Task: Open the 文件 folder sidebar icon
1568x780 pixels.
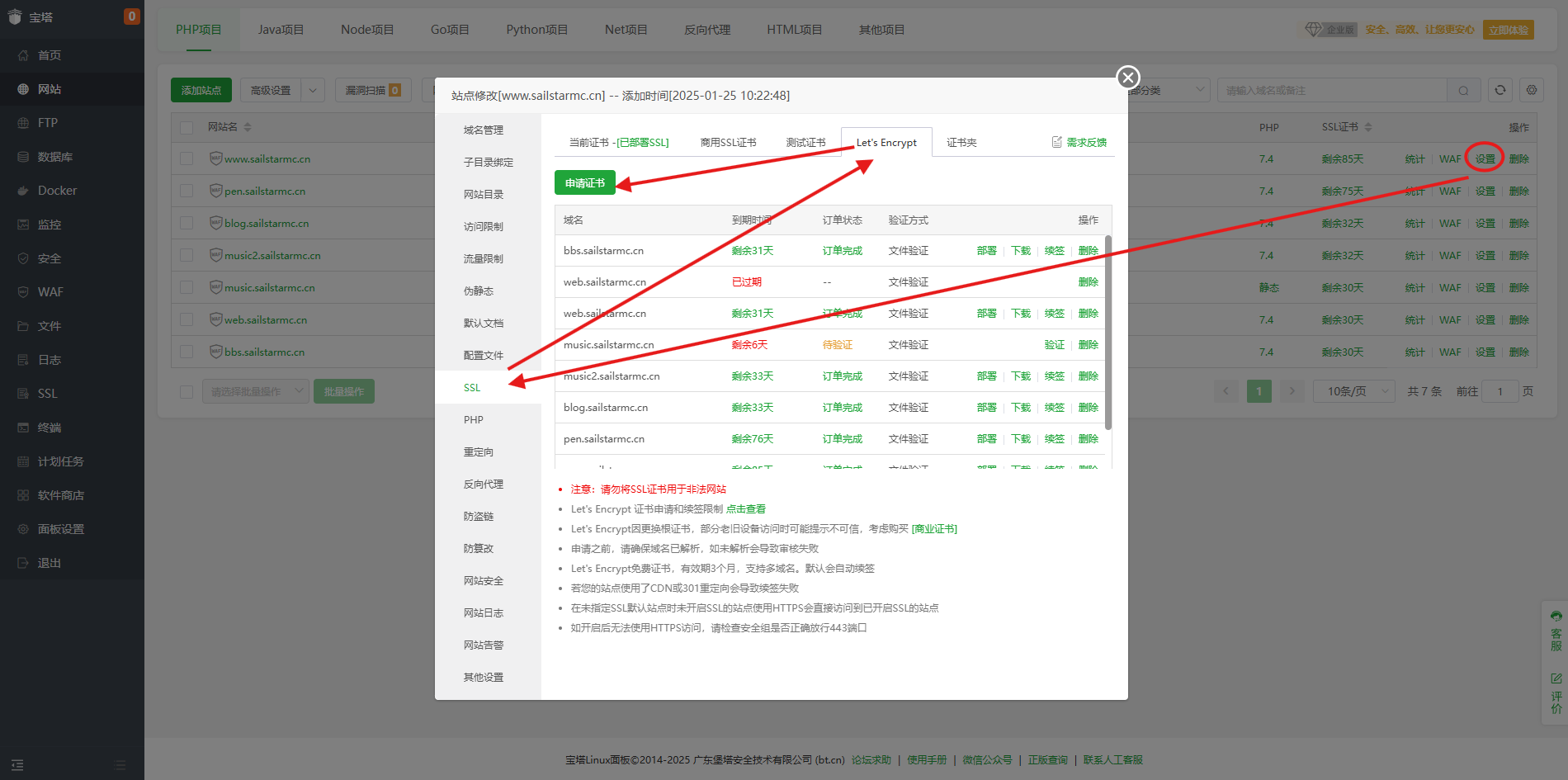Action: coord(23,326)
